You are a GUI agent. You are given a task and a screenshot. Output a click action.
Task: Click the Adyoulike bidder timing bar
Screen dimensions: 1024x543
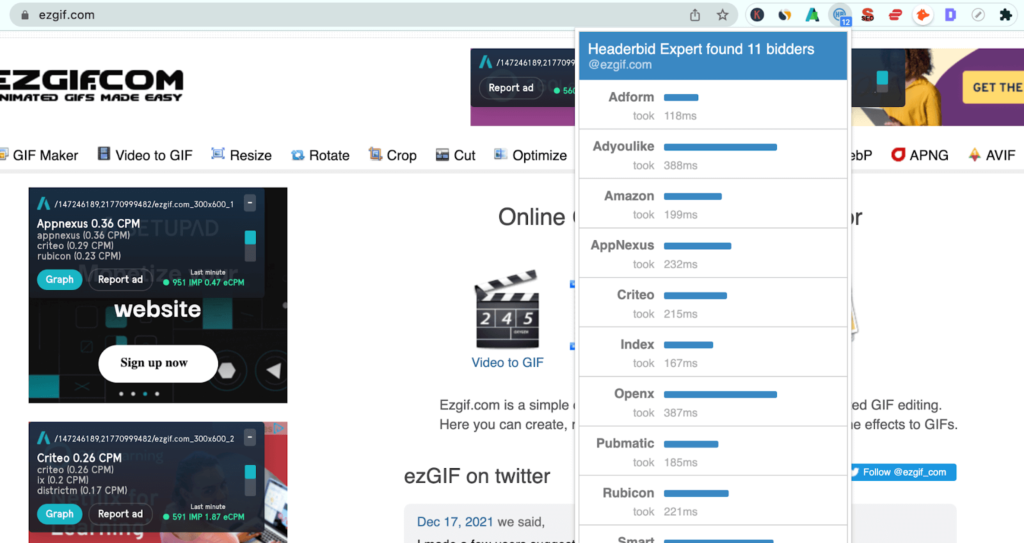click(720, 147)
